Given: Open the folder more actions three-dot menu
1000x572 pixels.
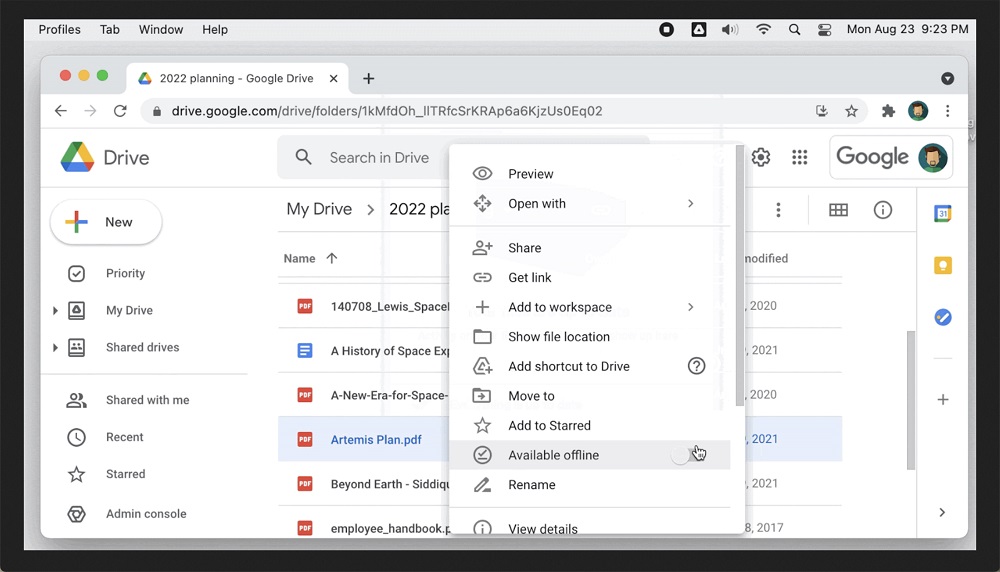Looking at the screenshot, I should pos(778,210).
